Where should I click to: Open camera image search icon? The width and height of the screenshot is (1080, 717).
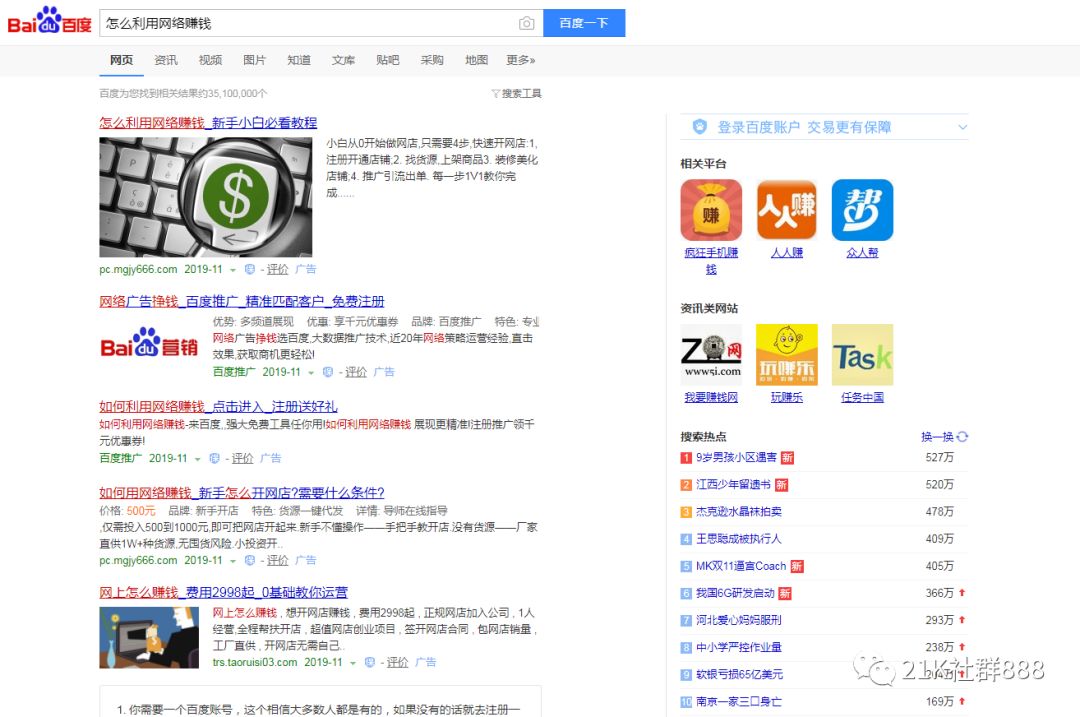(526, 23)
